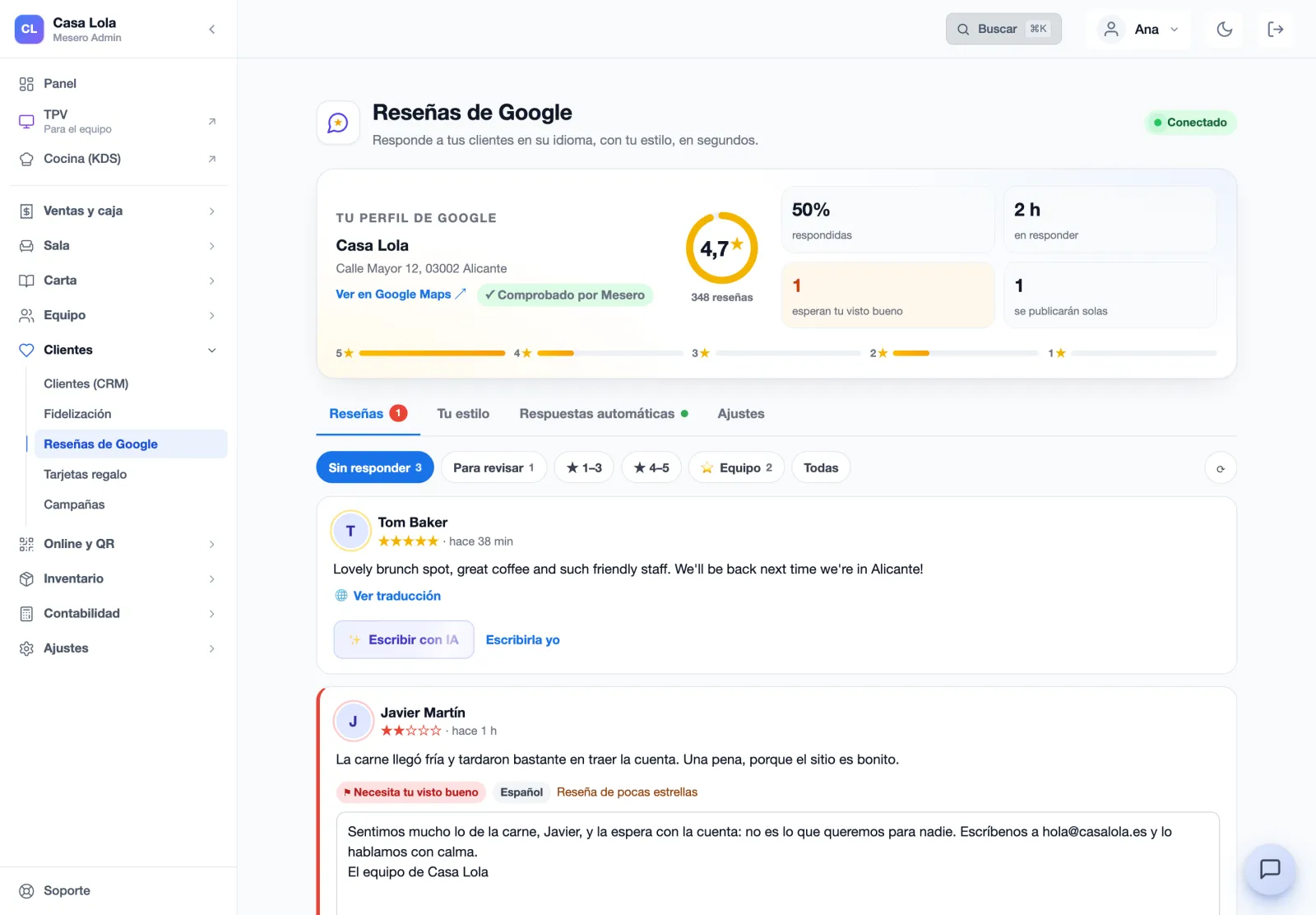1316x915 pixels.
Task: Click the Reseñas de Google header icon
Action: (x=338, y=123)
